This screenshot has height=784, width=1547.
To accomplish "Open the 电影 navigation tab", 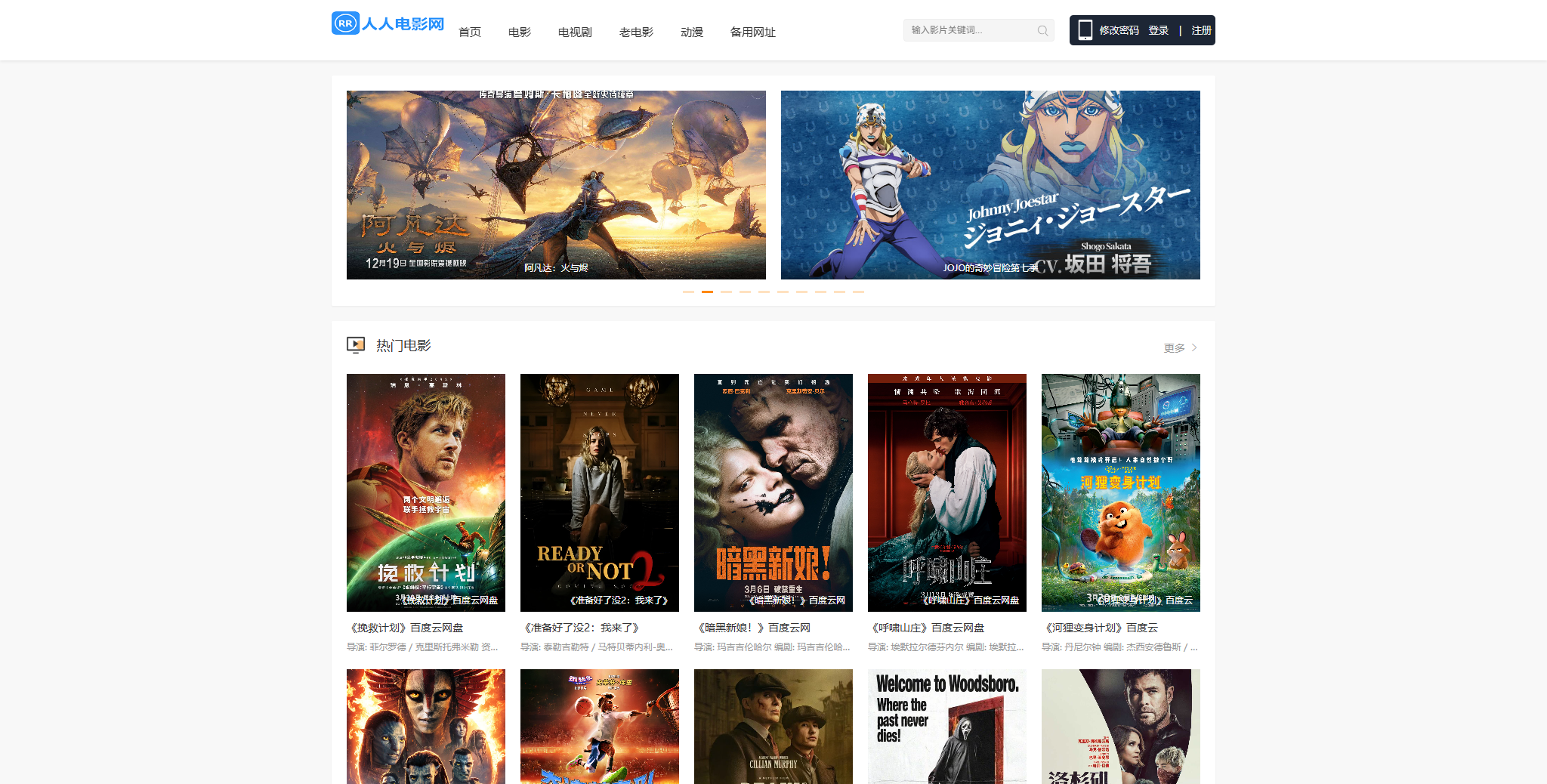I will point(519,32).
